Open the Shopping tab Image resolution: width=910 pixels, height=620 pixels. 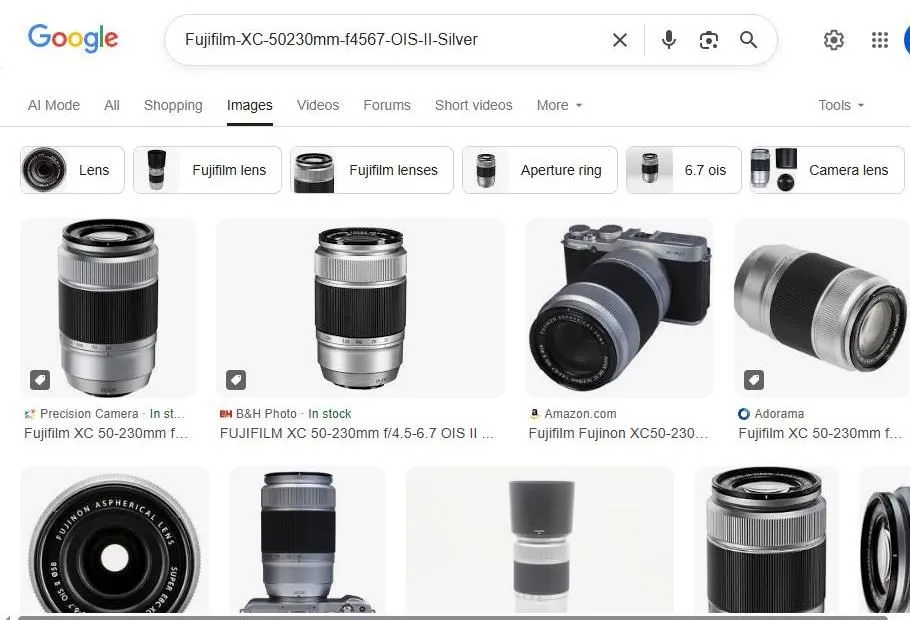[x=173, y=105]
